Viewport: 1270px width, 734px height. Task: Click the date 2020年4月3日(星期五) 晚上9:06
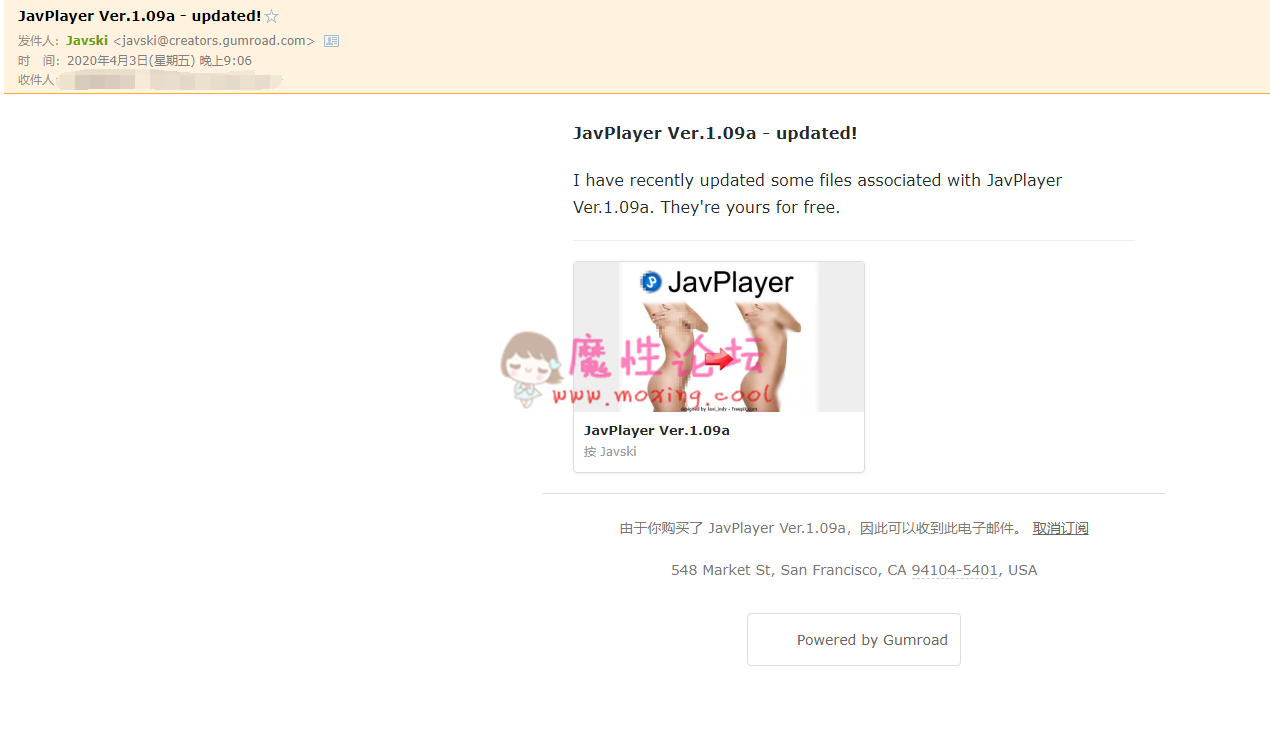tap(159, 61)
